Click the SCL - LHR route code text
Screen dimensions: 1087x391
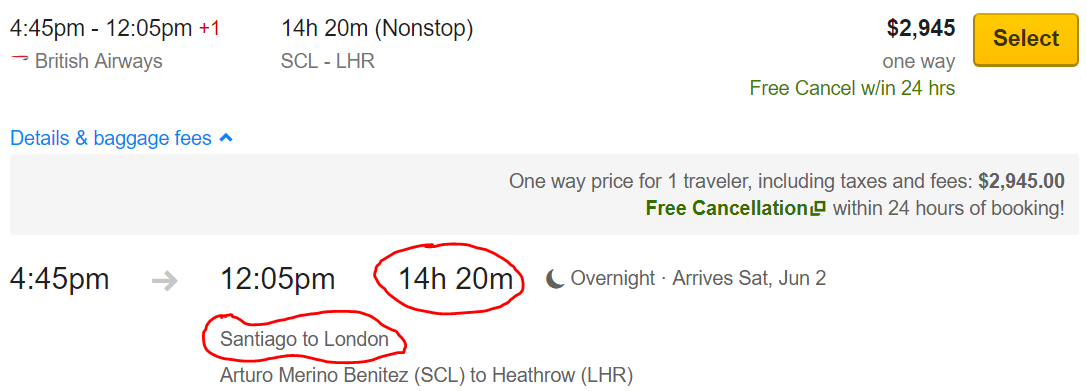click(x=327, y=61)
